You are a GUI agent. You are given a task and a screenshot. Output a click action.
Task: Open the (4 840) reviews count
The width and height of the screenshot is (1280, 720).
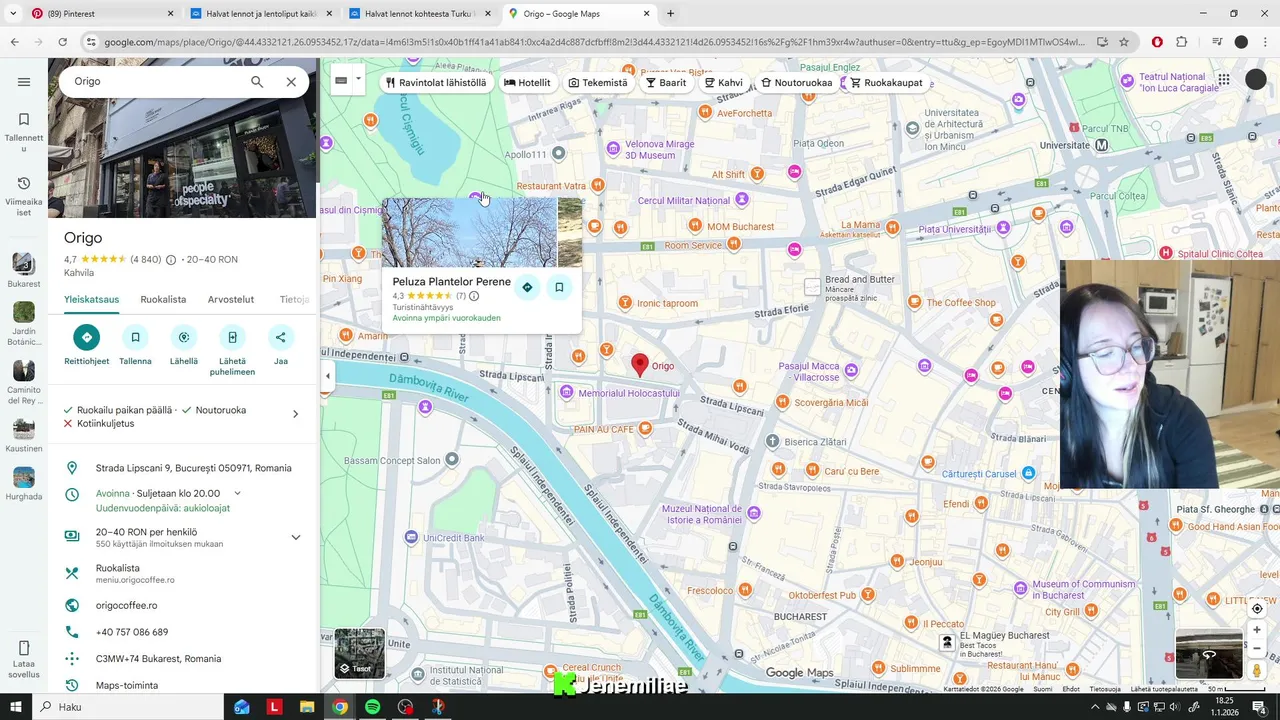145,260
